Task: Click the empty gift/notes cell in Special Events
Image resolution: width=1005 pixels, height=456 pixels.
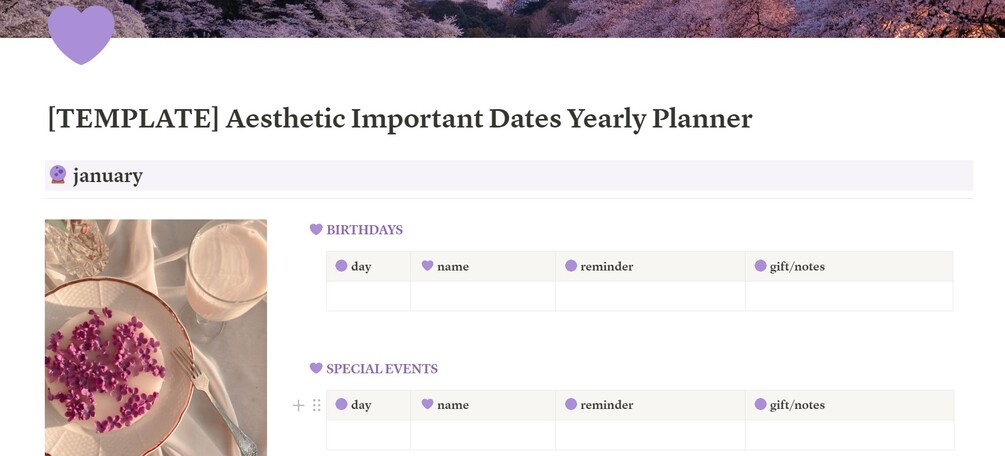Action: click(848, 435)
